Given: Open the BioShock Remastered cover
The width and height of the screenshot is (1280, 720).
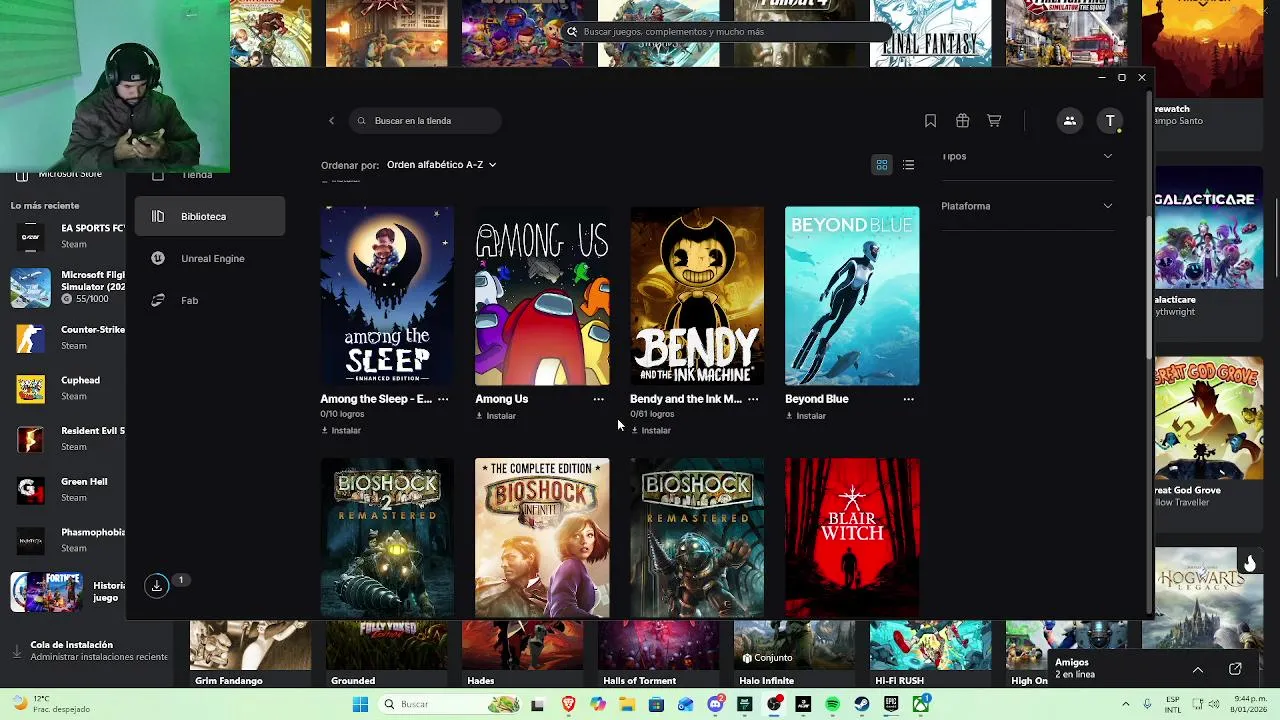Looking at the screenshot, I should pyautogui.click(x=697, y=538).
